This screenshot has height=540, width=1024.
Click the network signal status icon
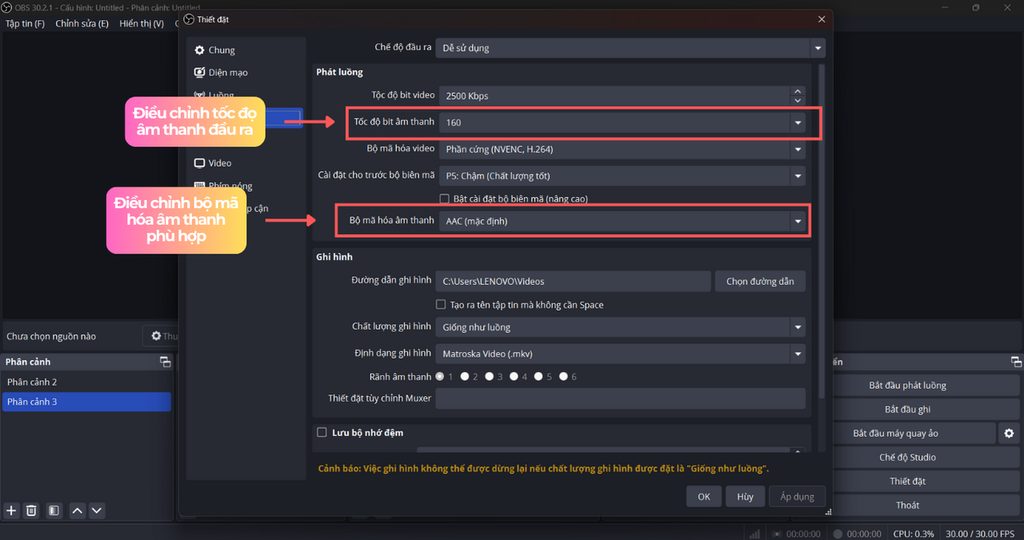[x=754, y=533]
